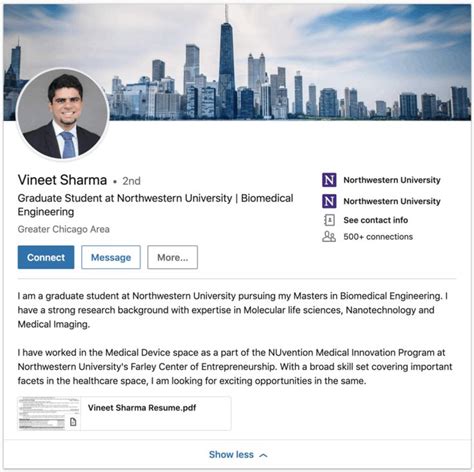Click the Vineet Sharma profile name heading
474x472 pixels.
[x=62, y=180]
